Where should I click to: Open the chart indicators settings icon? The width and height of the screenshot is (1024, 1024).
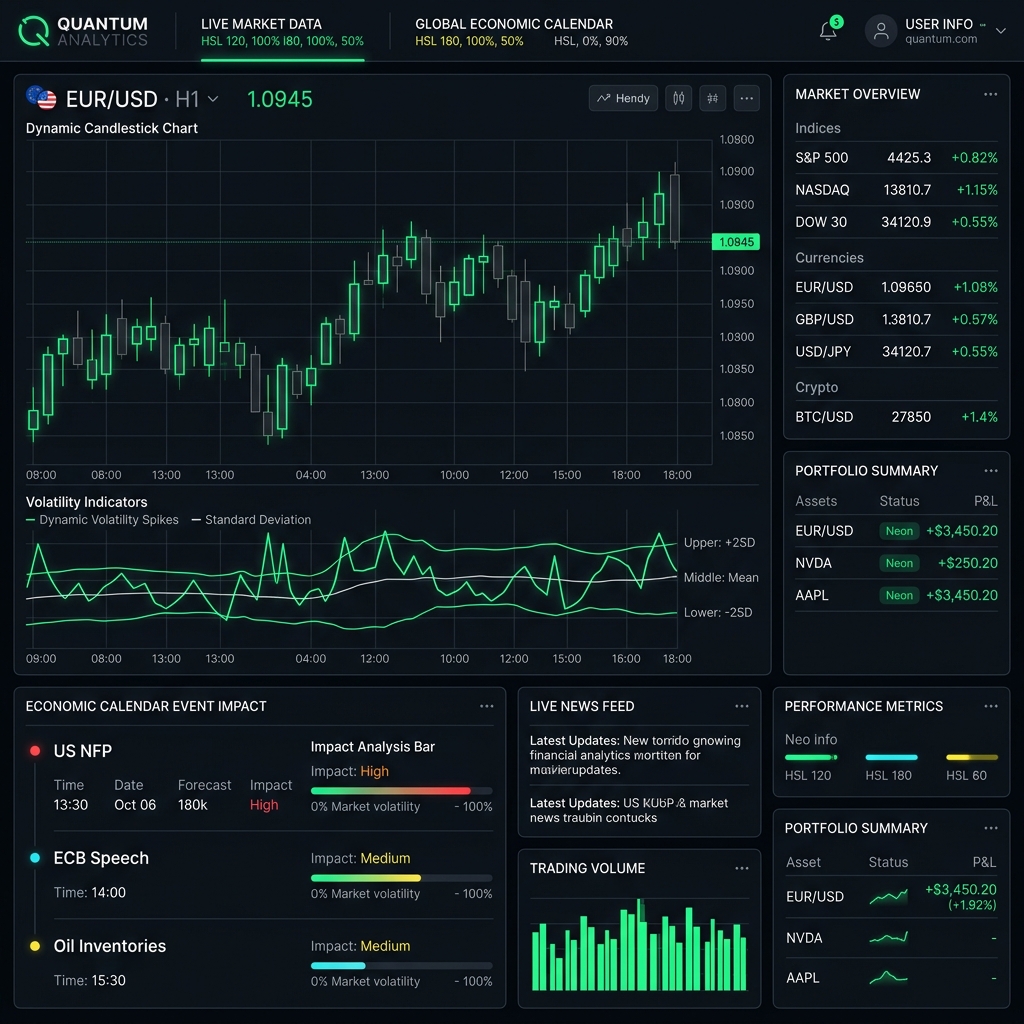coord(712,99)
